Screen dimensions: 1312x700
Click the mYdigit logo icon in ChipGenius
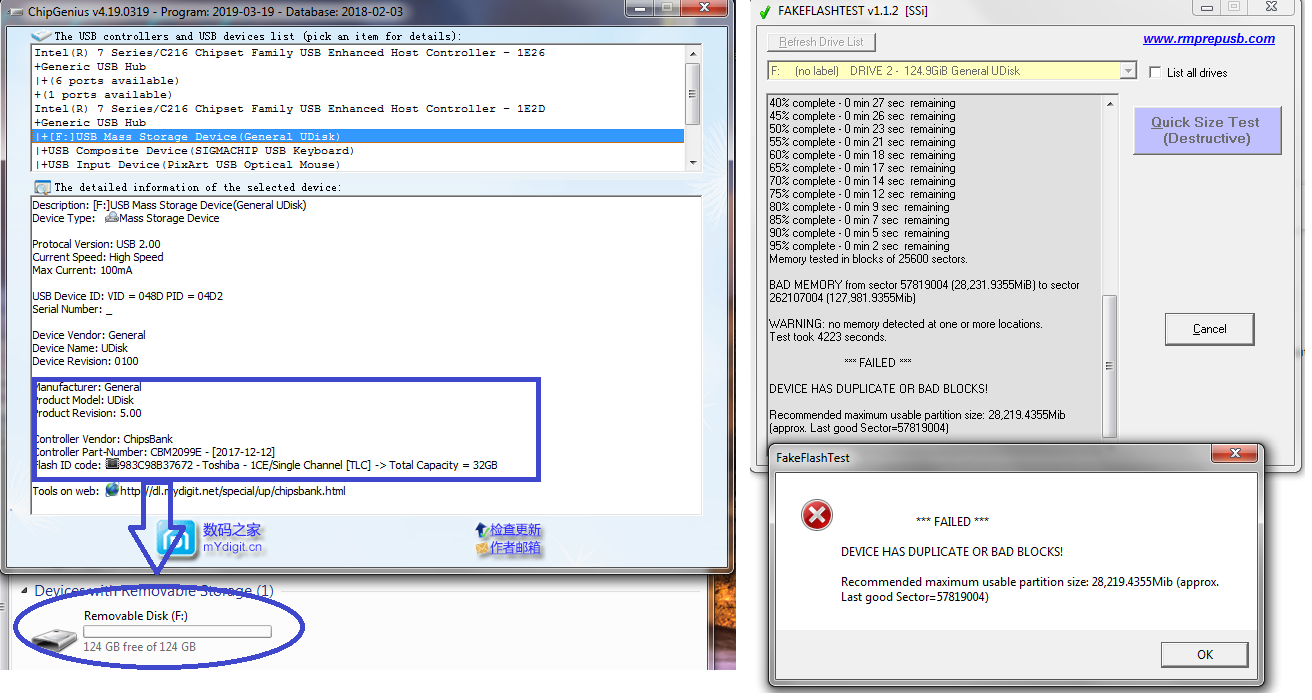click(x=177, y=541)
